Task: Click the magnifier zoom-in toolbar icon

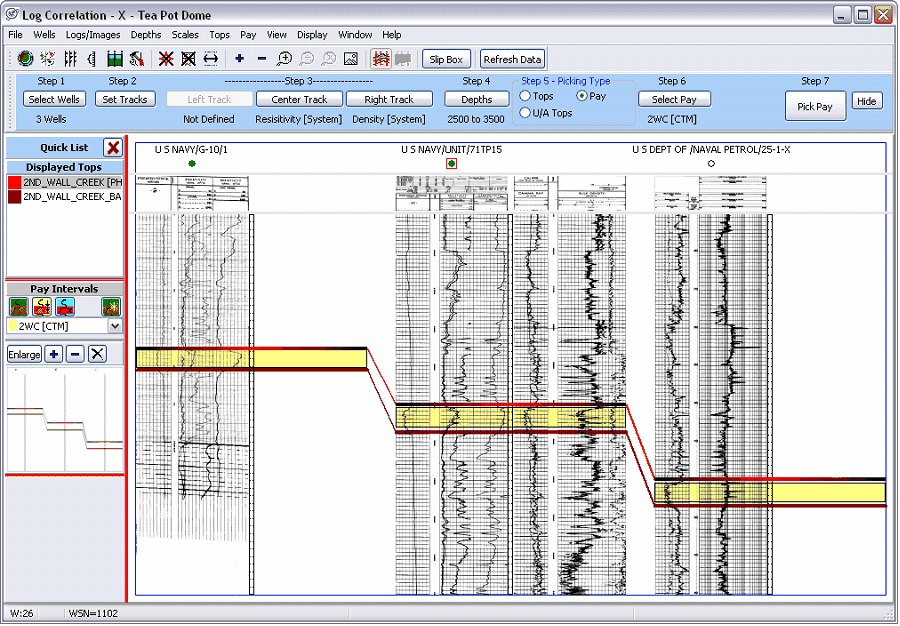Action: [x=284, y=59]
